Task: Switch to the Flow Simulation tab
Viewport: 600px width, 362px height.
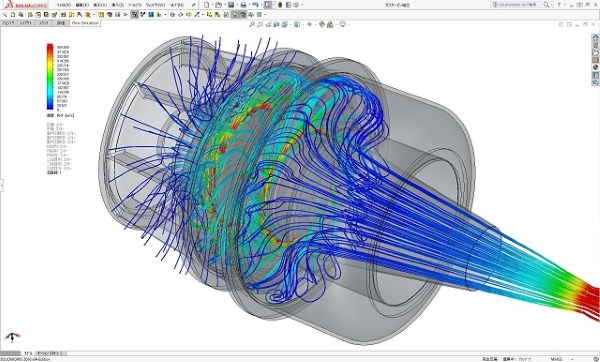Action: [85, 23]
